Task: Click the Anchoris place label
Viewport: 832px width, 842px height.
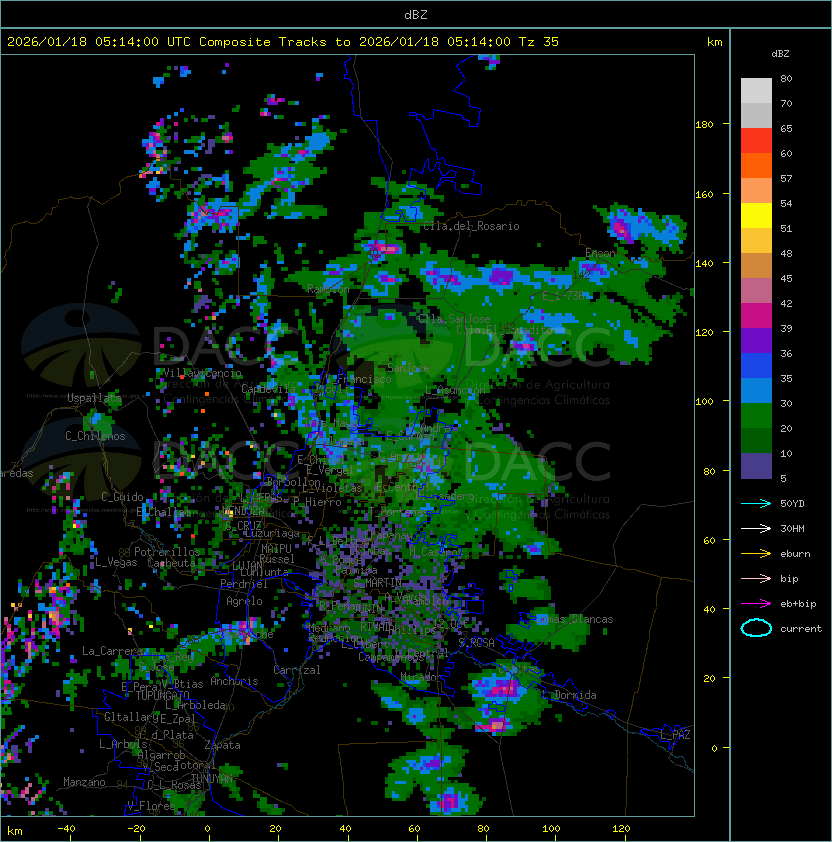Action: pos(234,681)
